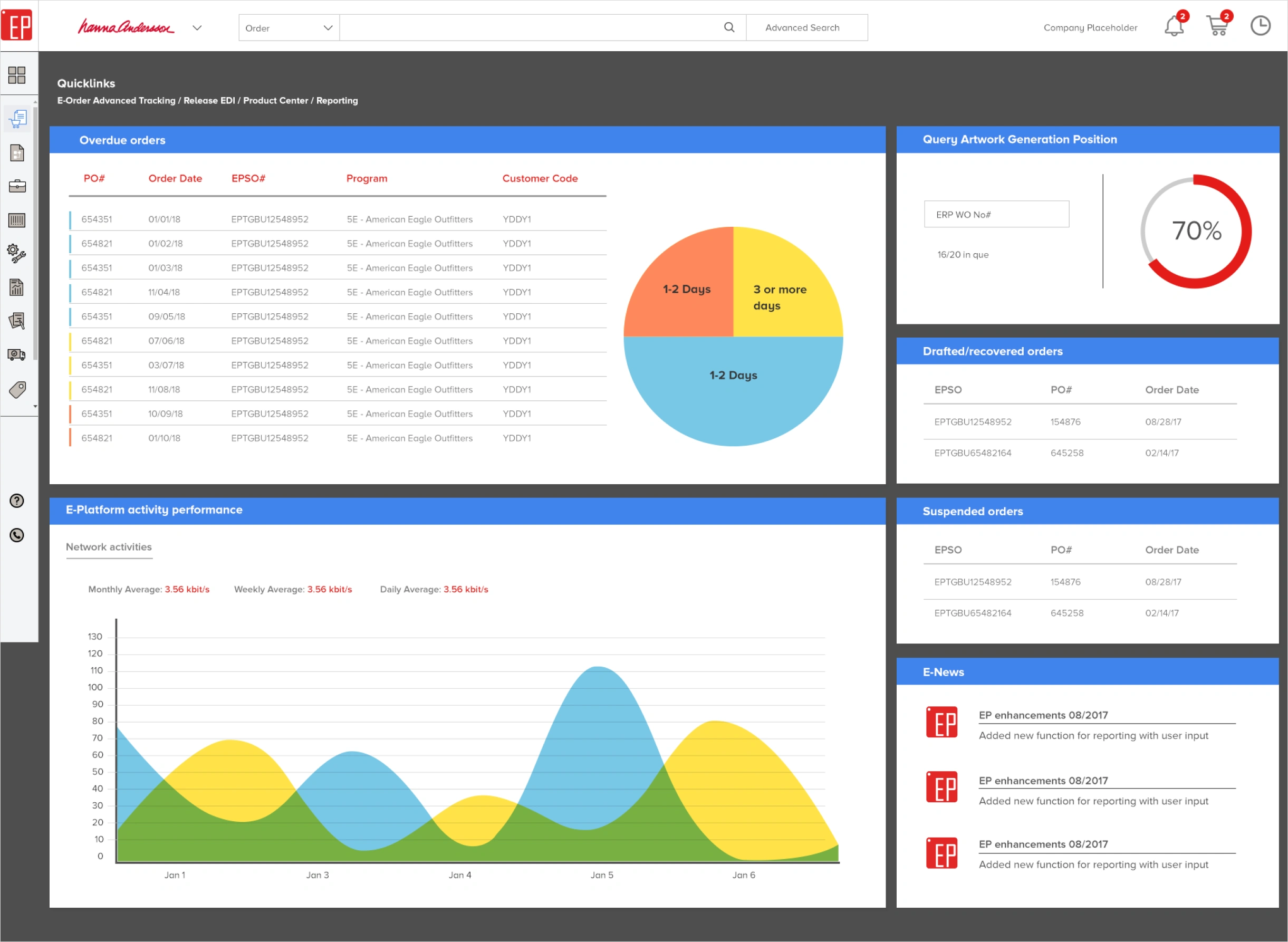Expand the Order search type dropdown
Screen dimensions: 1288x942
(289, 28)
